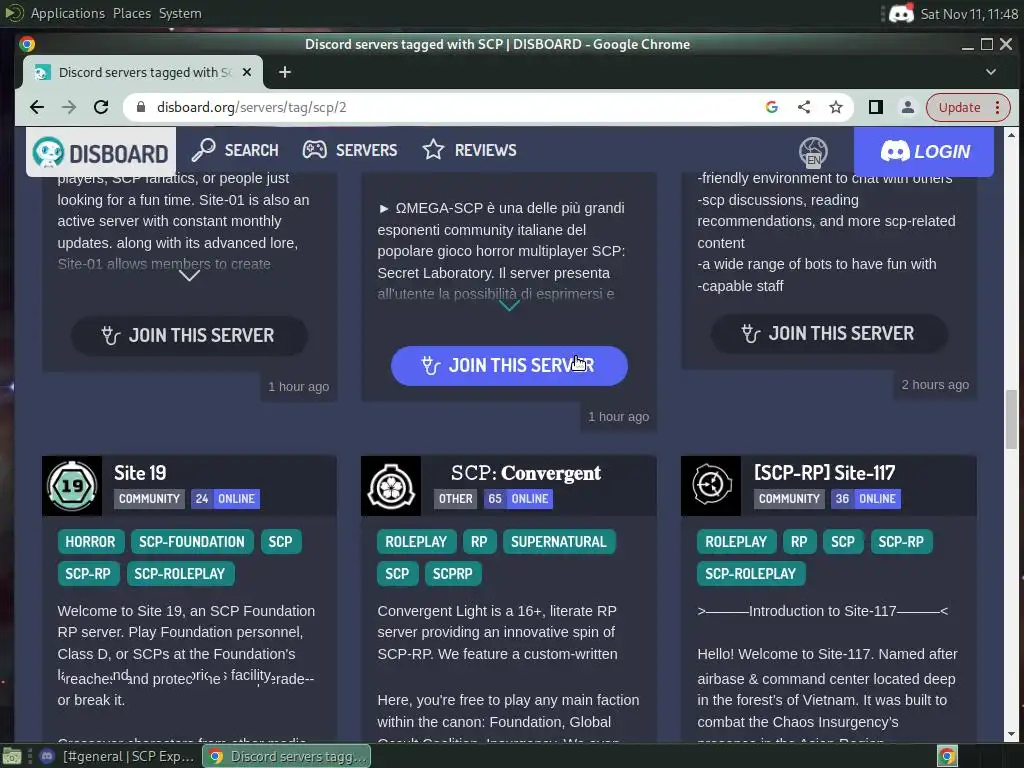The height and width of the screenshot is (768, 1024).
Task: Click the URL address bar
Action: 444,107
